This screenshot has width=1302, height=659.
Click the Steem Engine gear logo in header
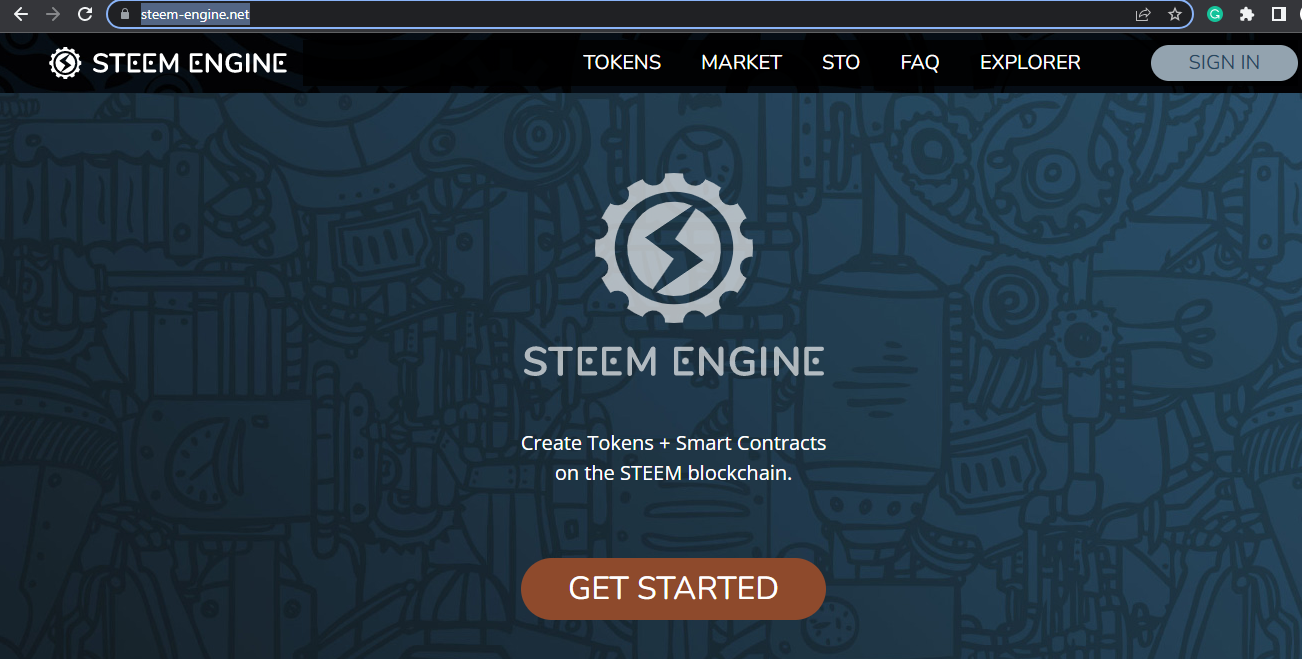coord(65,63)
